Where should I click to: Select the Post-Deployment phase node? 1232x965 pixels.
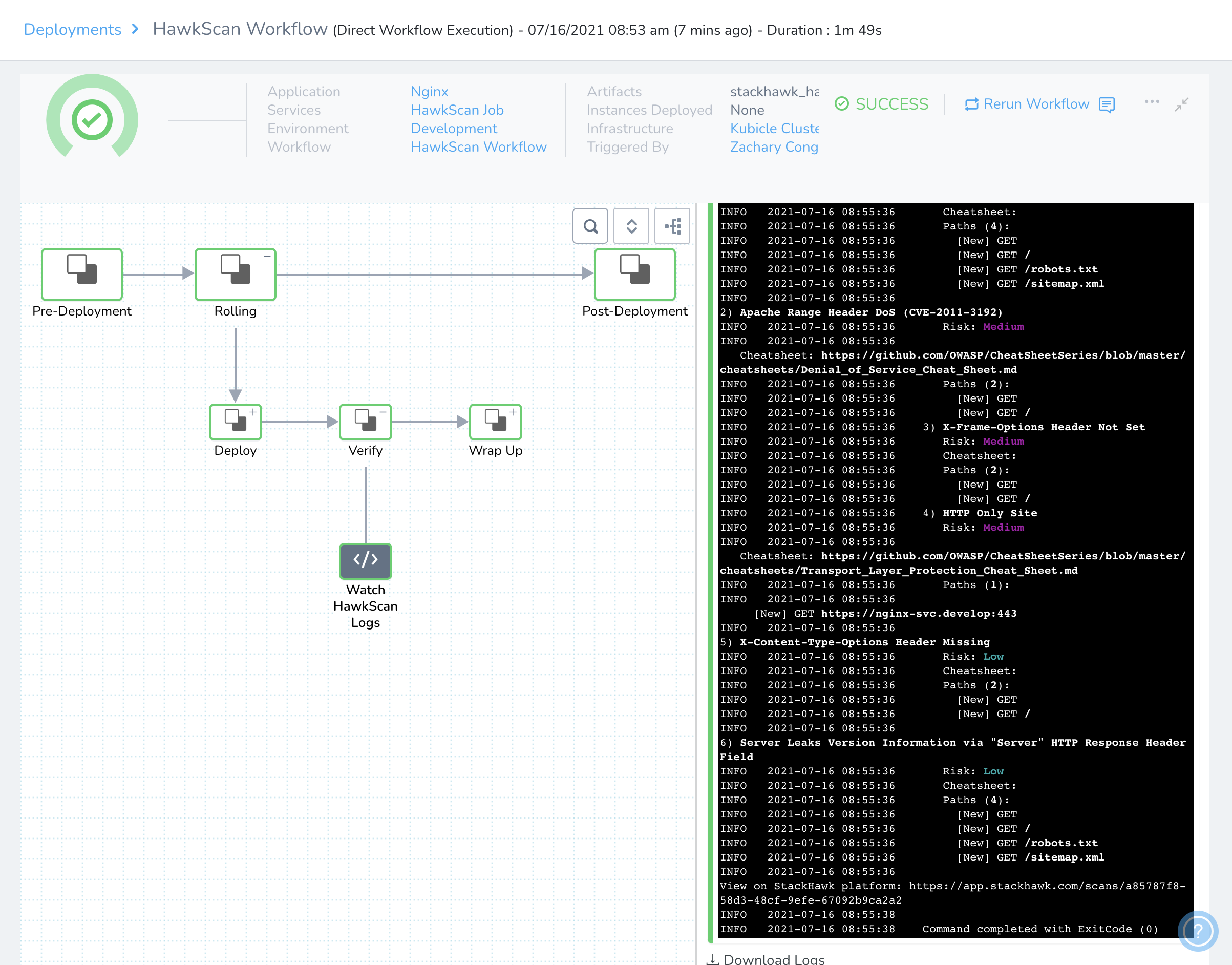click(x=634, y=274)
